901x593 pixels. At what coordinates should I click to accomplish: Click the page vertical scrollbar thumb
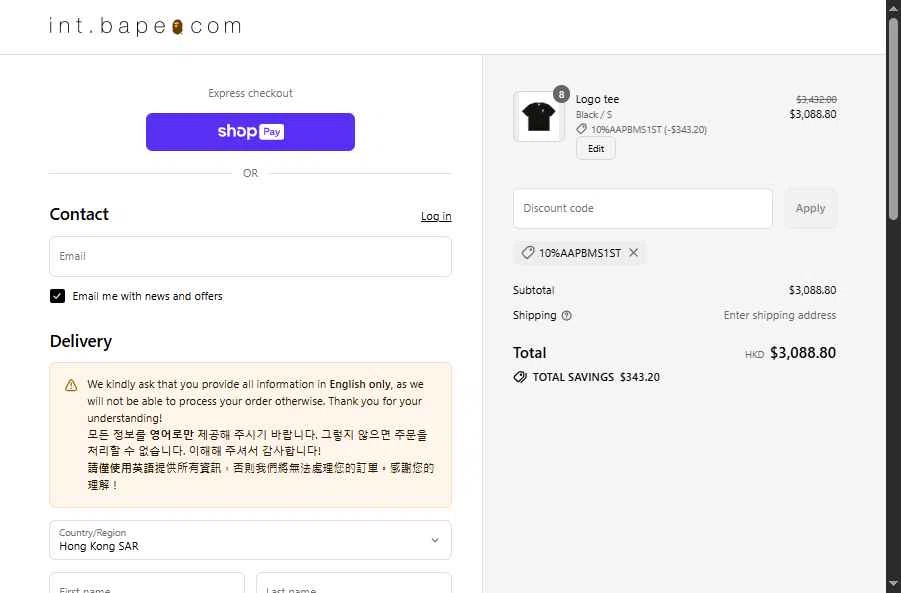pyautogui.click(x=893, y=118)
